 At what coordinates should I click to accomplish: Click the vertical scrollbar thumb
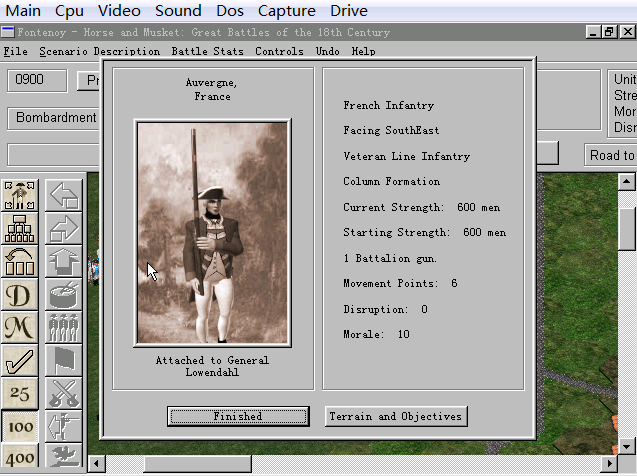pos(627,229)
